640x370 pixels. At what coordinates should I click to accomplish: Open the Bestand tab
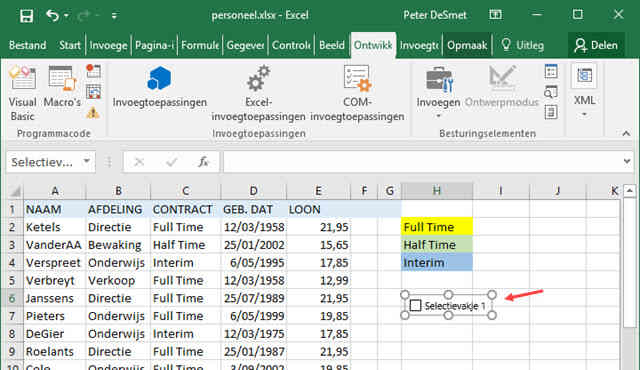point(27,45)
